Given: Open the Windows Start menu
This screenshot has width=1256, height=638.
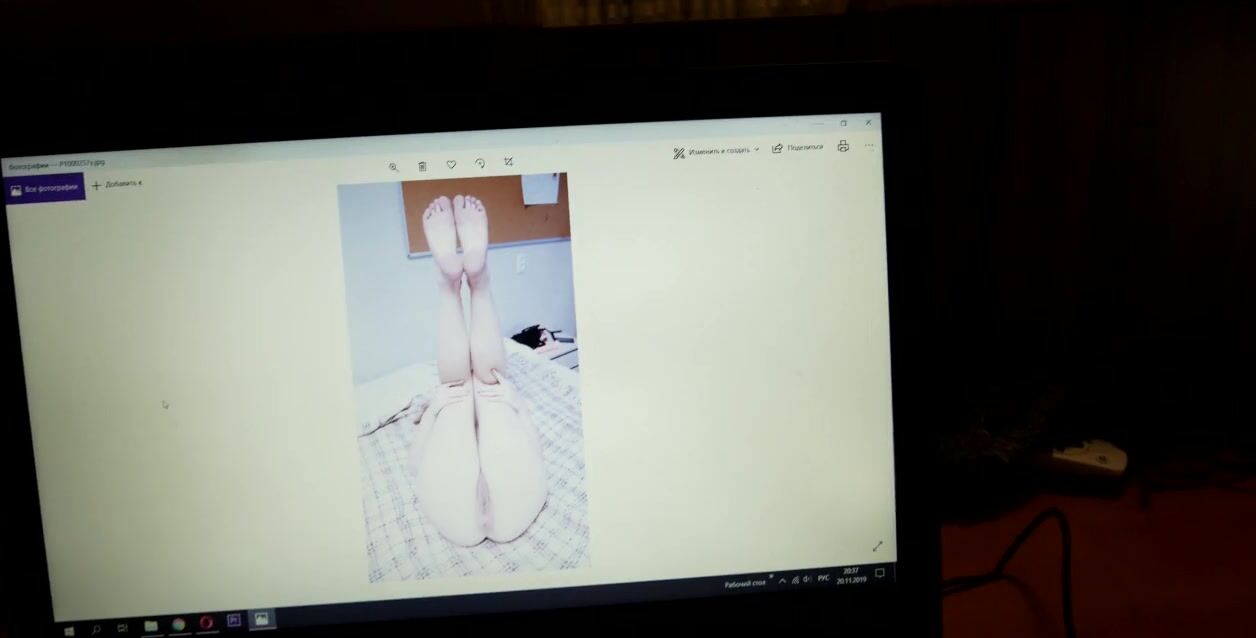Looking at the screenshot, I should (x=69, y=630).
